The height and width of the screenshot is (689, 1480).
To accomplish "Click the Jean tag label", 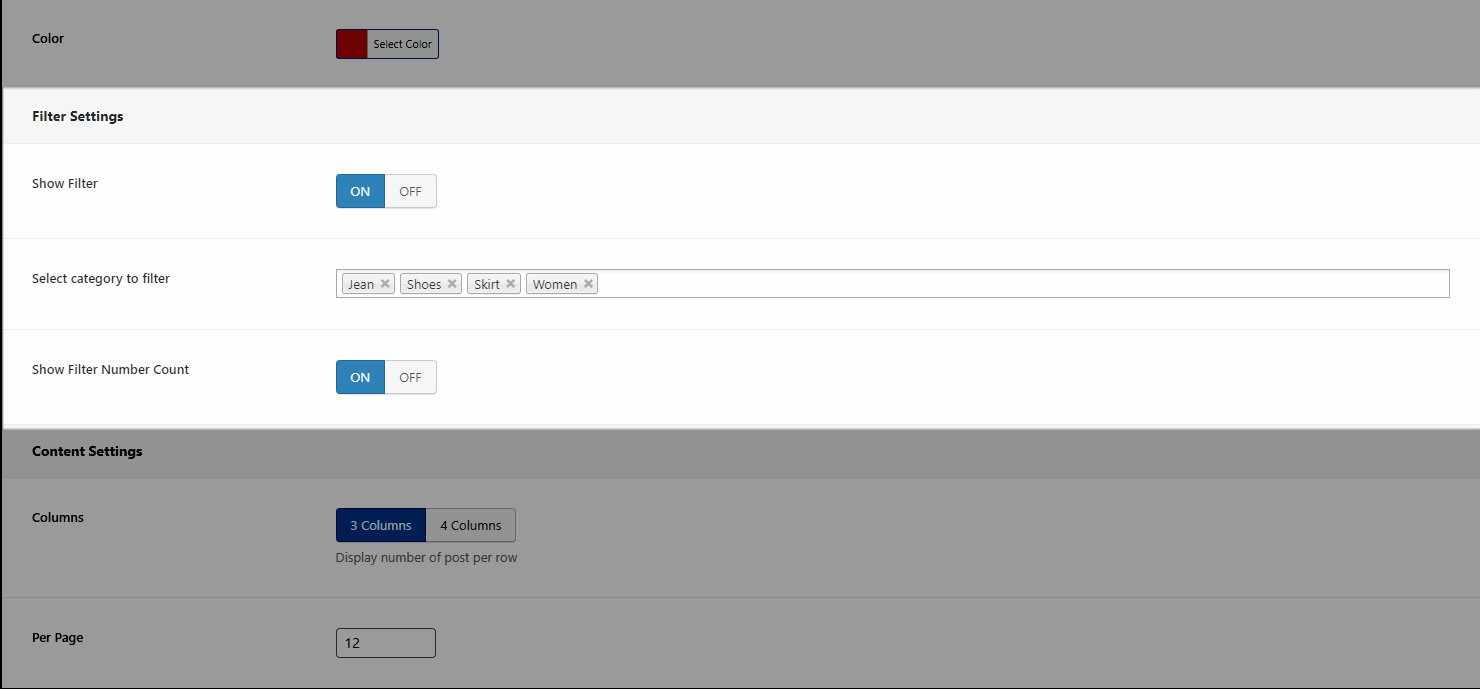I will 361,284.
